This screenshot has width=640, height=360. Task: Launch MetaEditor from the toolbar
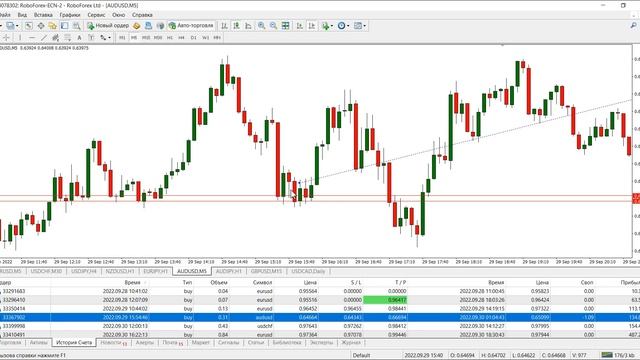click(x=136, y=26)
